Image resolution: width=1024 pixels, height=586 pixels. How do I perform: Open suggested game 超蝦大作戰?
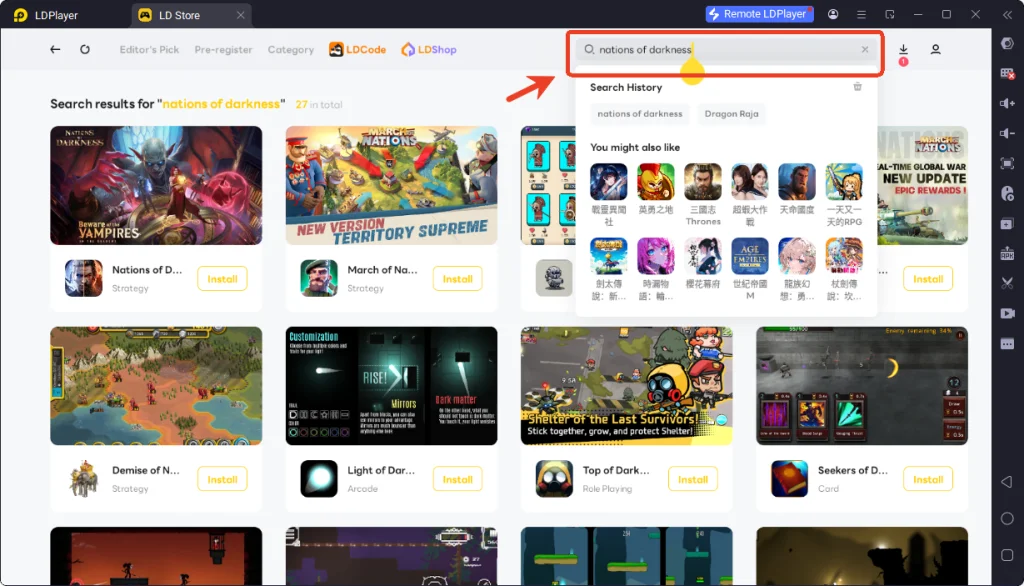[x=750, y=195]
